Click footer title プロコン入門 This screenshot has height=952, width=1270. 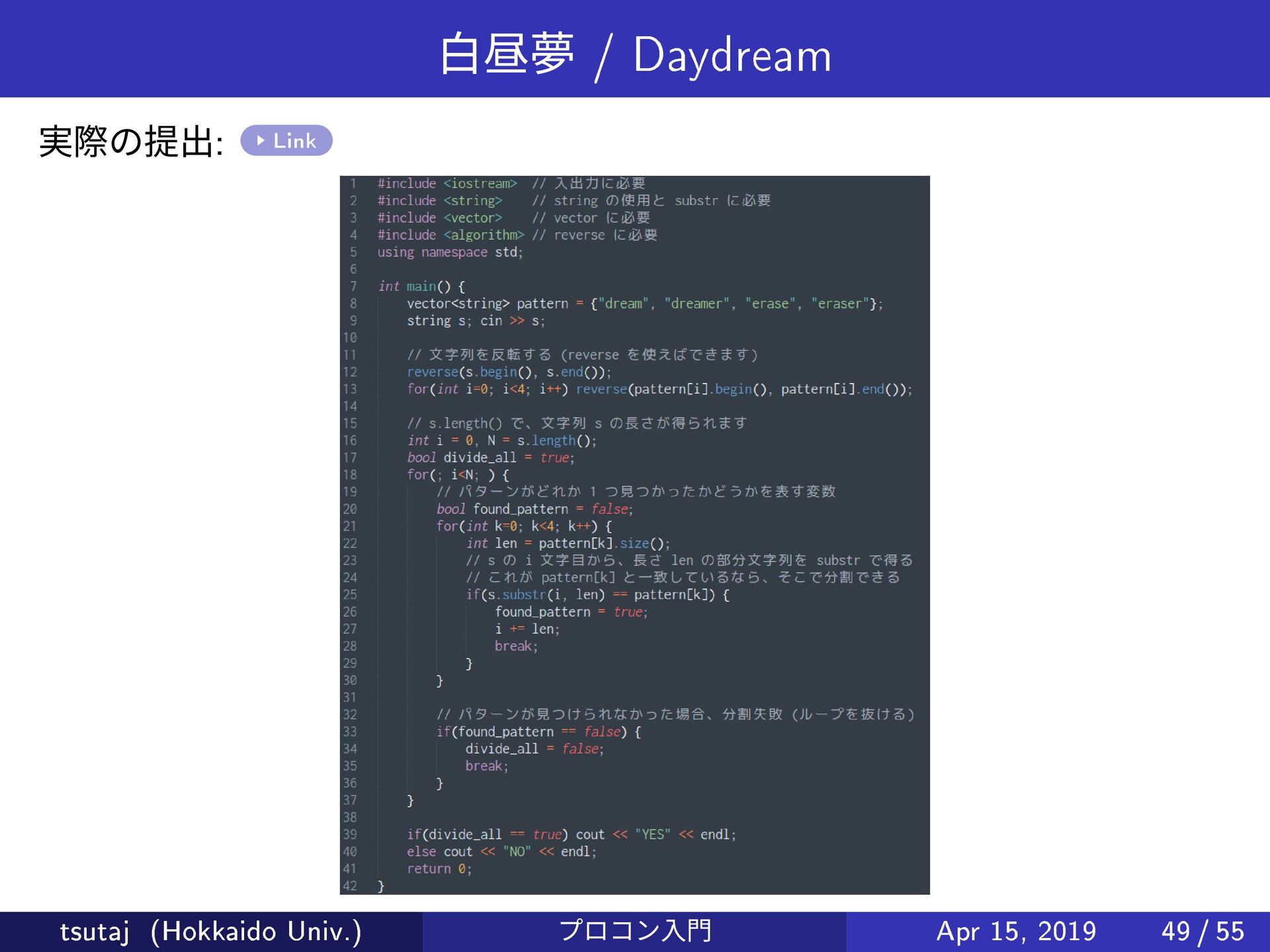634,931
